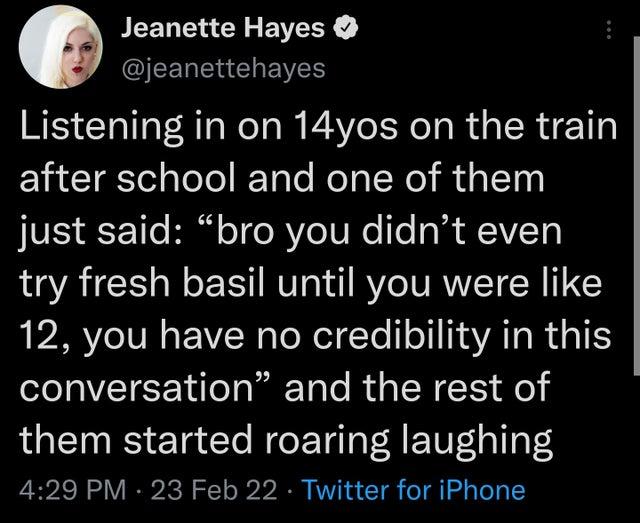Open the Twitter for iPhone source link
The height and width of the screenshot is (523, 640).
413,489
